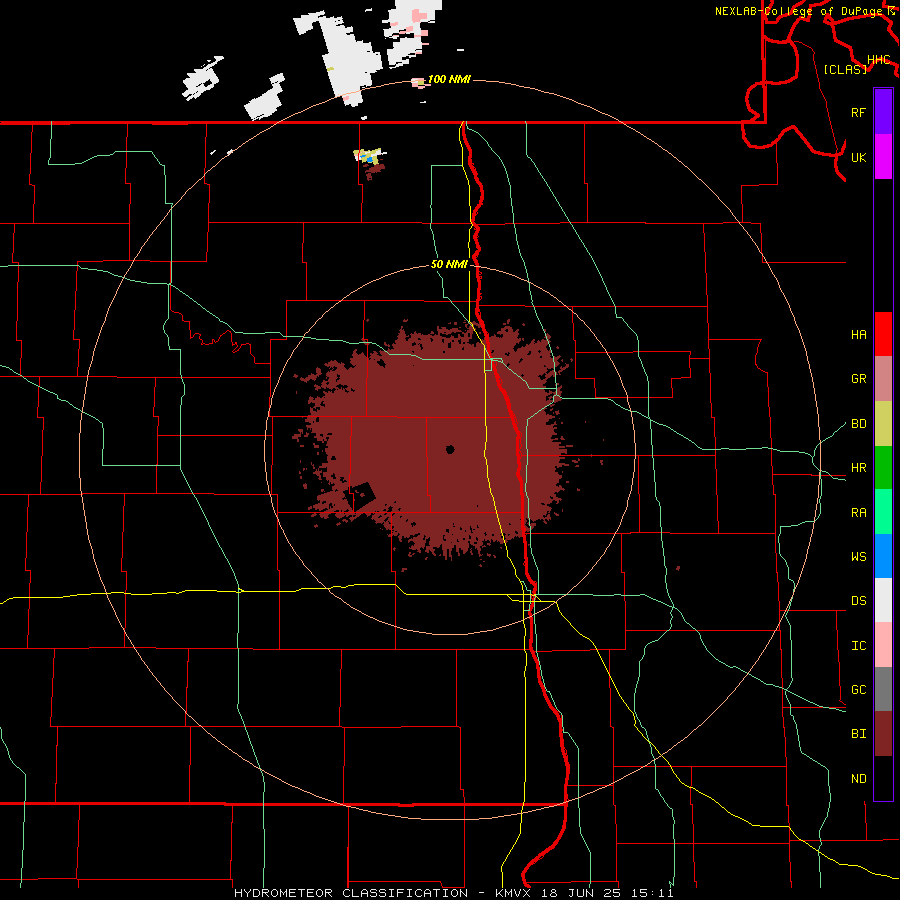Viewport: 900px width, 900px height.
Task: Click the WS legend label
Action: [858, 557]
